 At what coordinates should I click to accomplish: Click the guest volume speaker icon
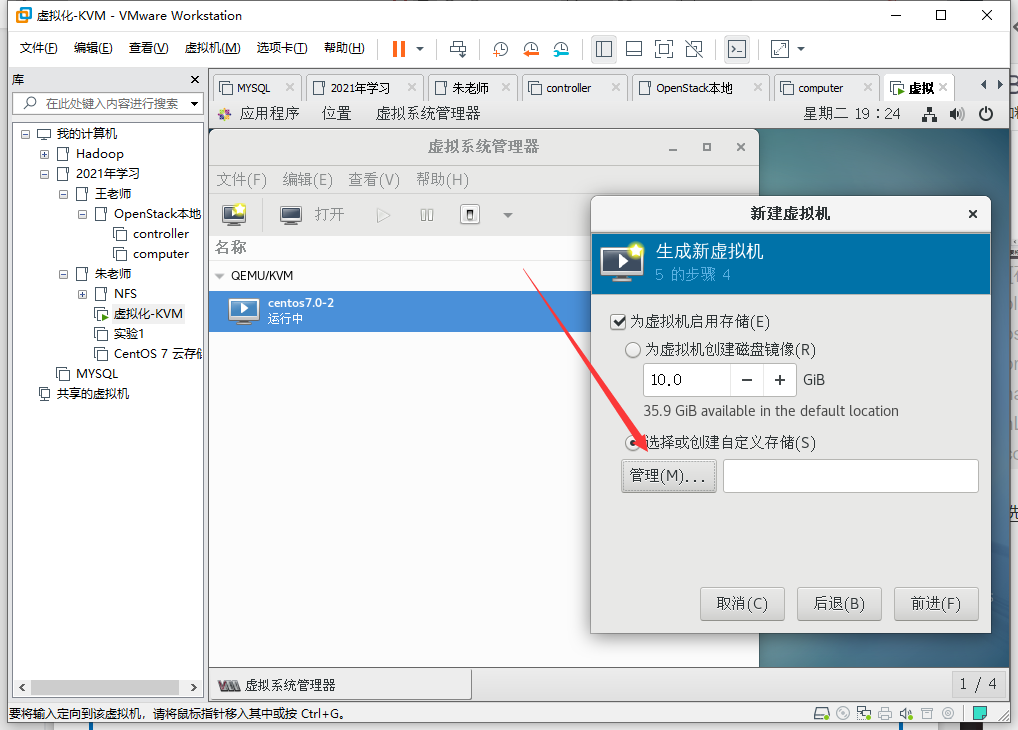[957, 114]
